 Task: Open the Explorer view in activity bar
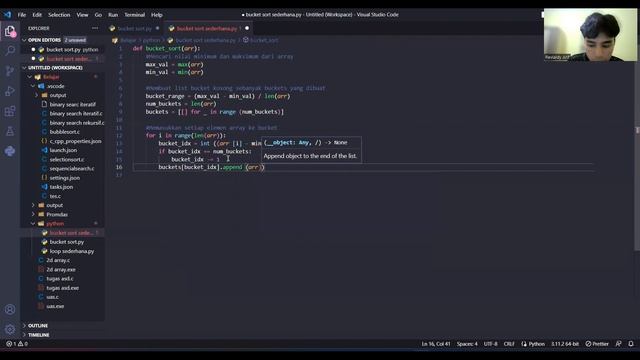[10, 31]
